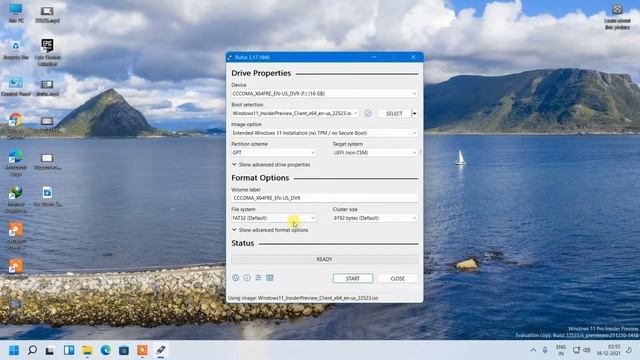Show hidden system tray icons
Image resolution: width=640 pixels, height=360 pixels.
(x=533, y=350)
